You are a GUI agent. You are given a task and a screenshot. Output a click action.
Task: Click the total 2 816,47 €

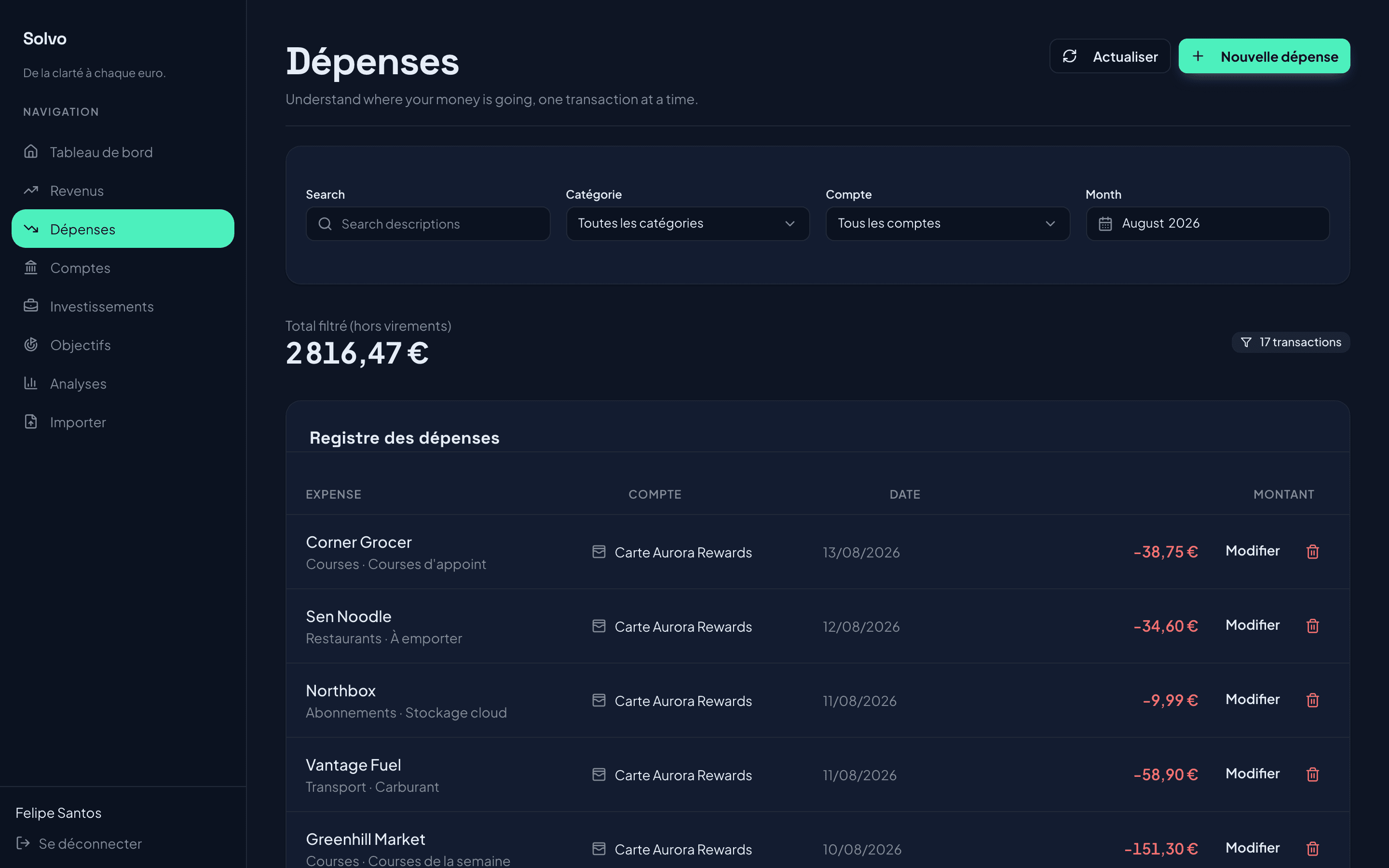(357, 353)
